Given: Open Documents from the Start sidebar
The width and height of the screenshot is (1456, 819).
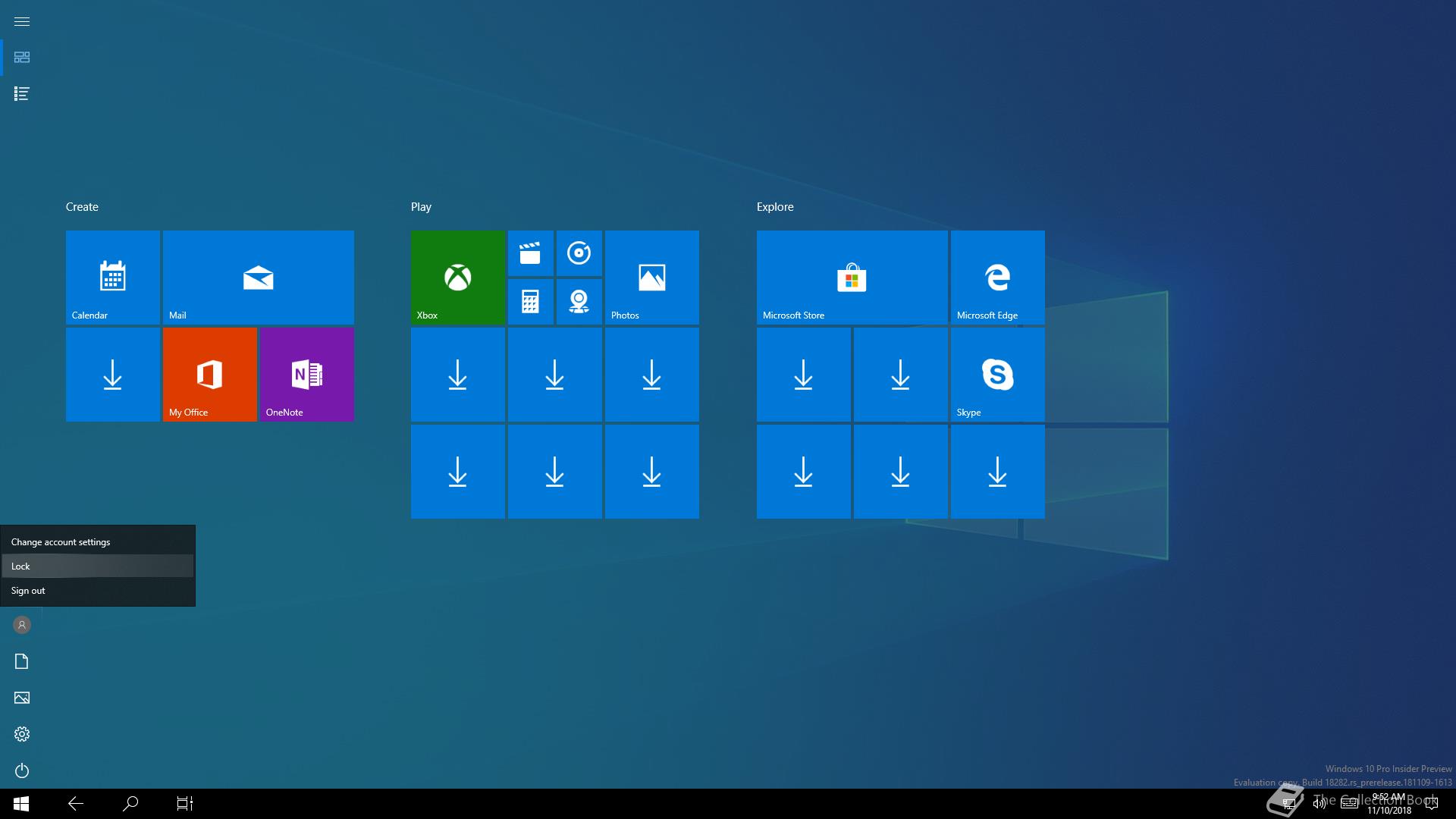Looking at the screenshot, I should [22, 661].
